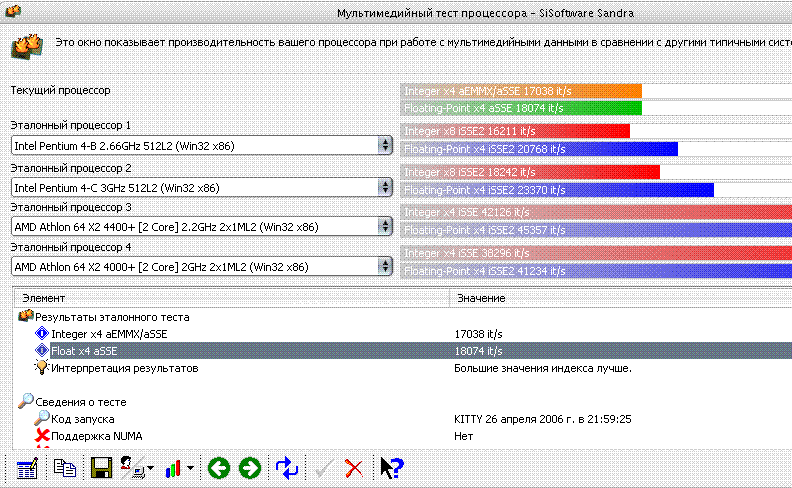
Task: Save results with the floppy disk icon
Action: pyautogui.click(x=102, y=468)
